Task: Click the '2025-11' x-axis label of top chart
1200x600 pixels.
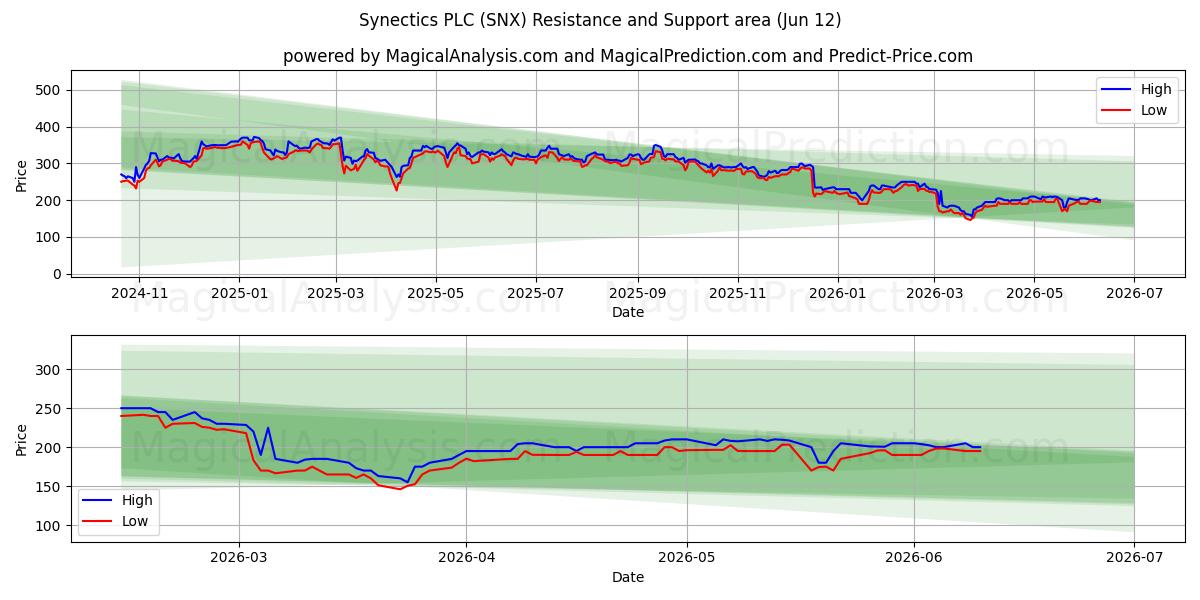Action: click(x=738, y=295)
